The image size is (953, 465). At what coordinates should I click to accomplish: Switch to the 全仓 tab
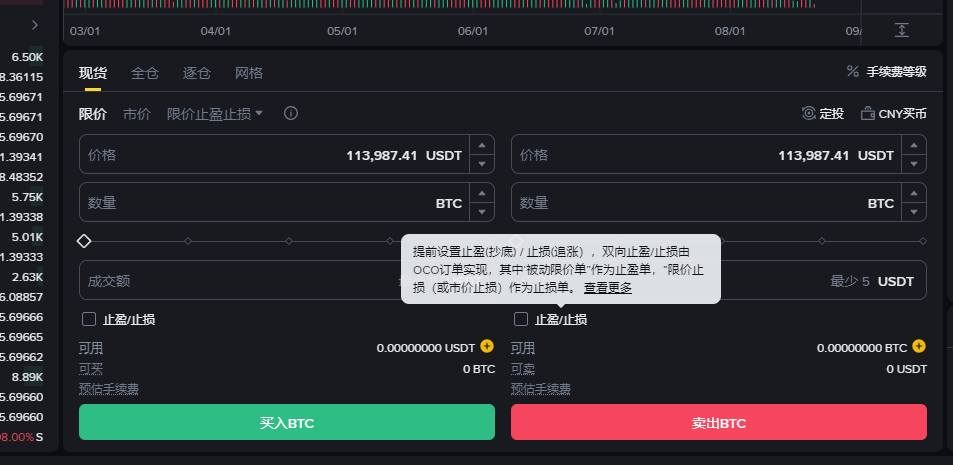point(145,74)
